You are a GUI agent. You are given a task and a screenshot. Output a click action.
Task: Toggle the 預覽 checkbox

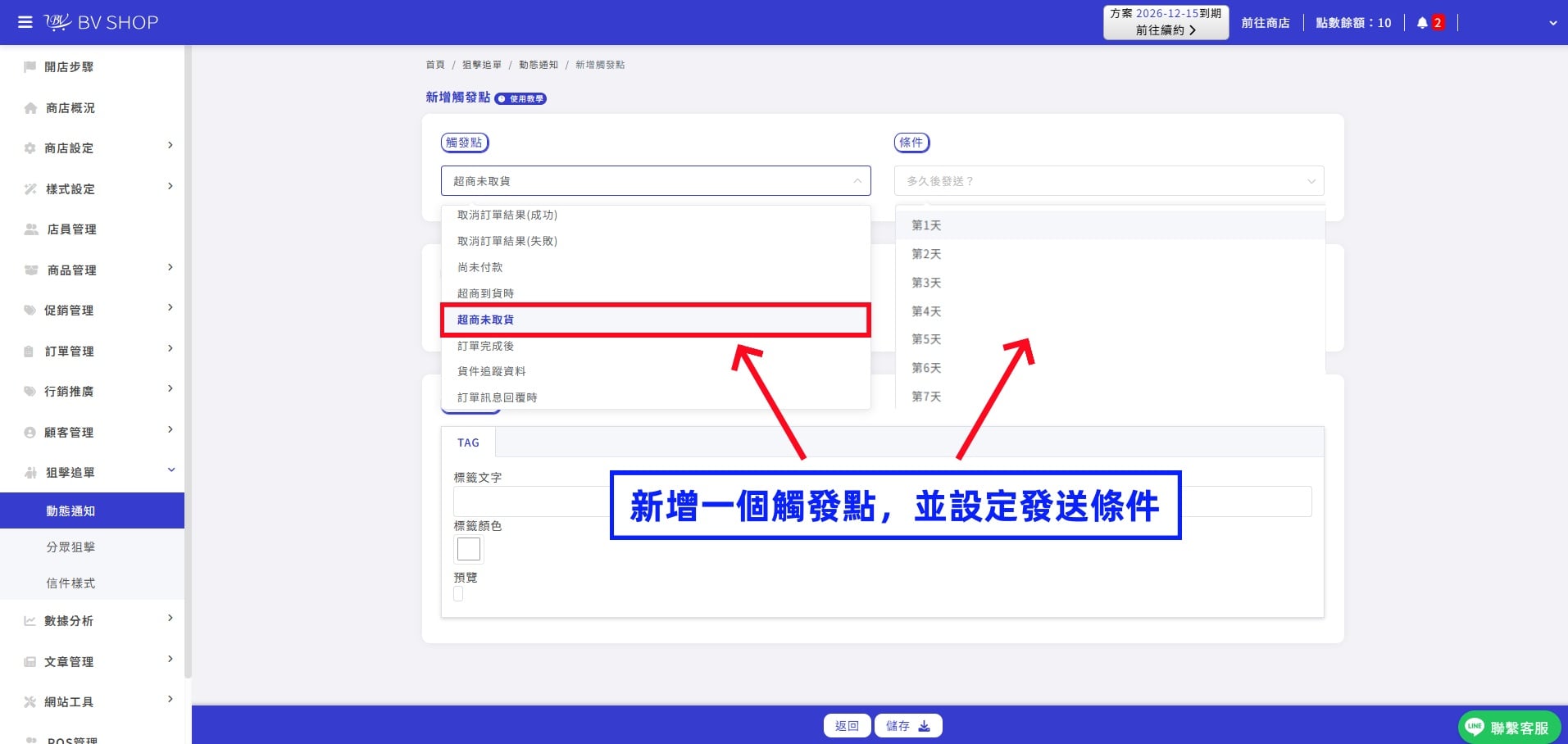[458, 594]
